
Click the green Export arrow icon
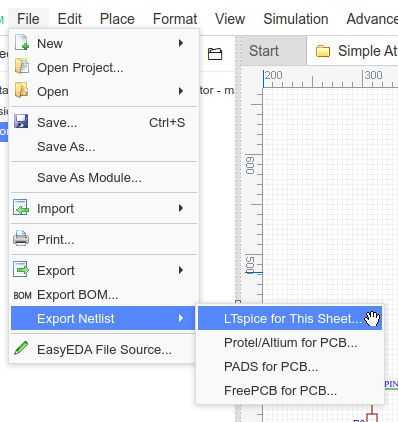tap(21, 269)
